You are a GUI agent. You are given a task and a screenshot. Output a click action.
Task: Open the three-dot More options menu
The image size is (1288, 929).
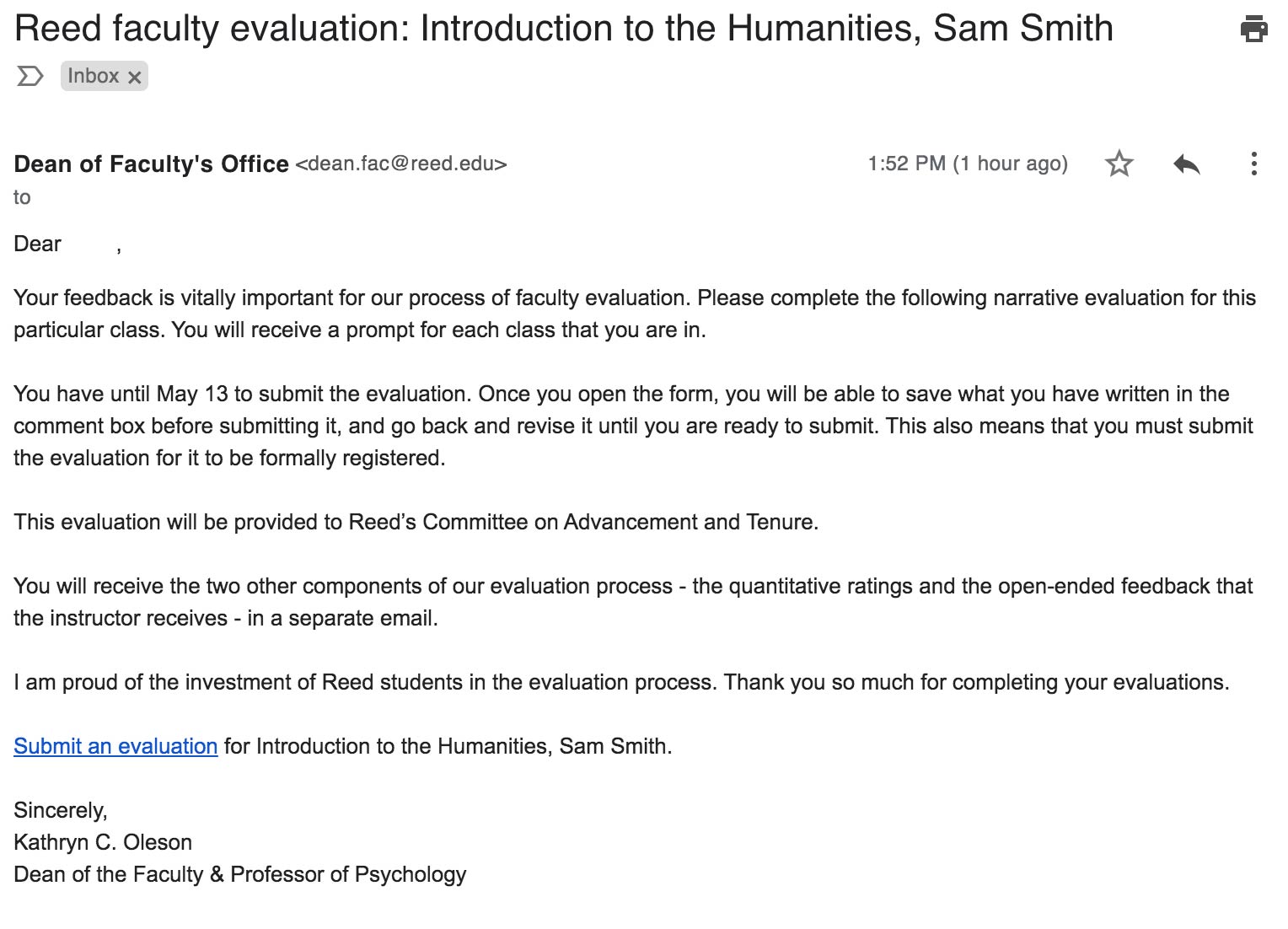(1253, 164)
